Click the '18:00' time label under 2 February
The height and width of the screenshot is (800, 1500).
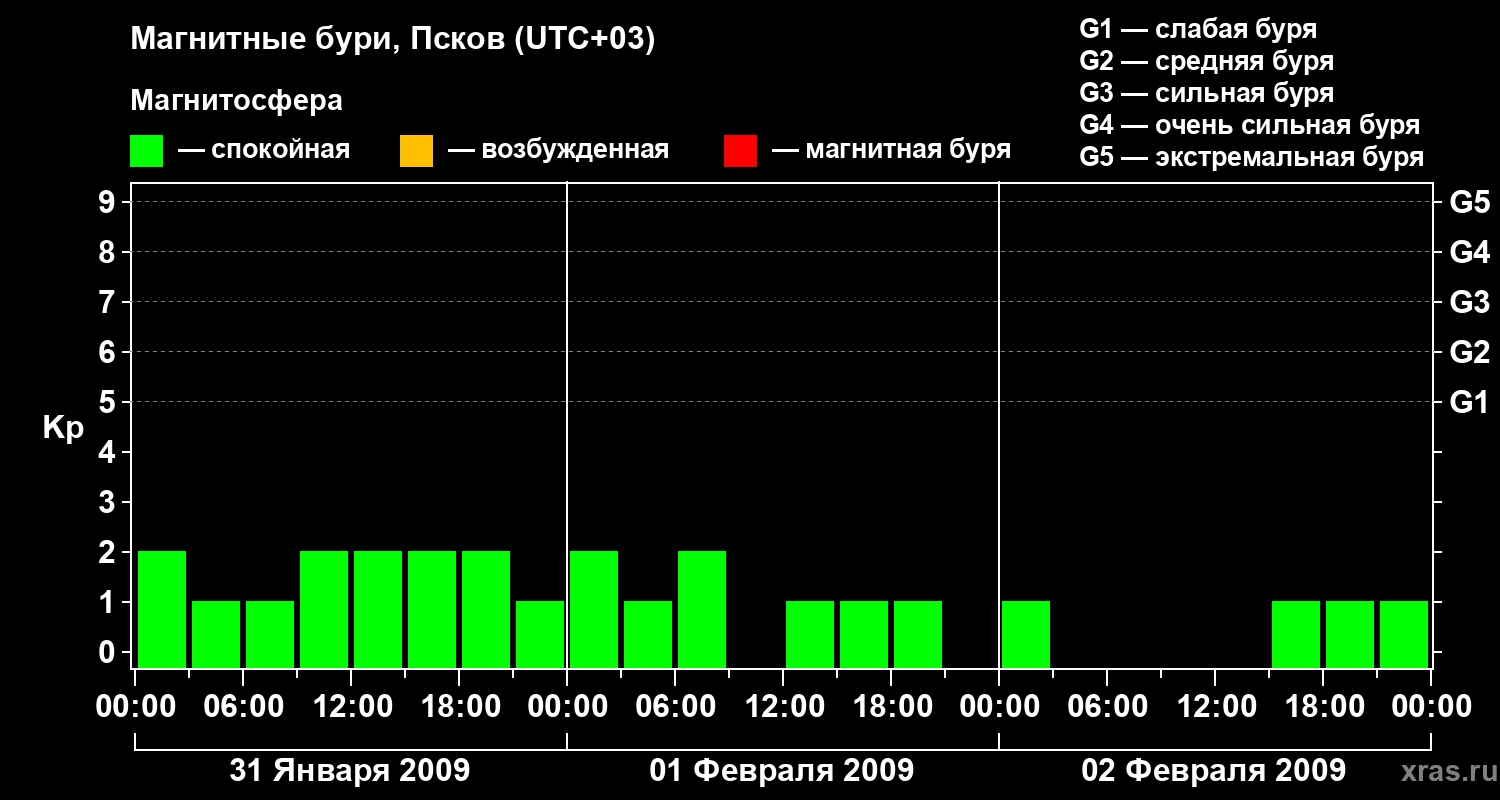[1323, 707]
